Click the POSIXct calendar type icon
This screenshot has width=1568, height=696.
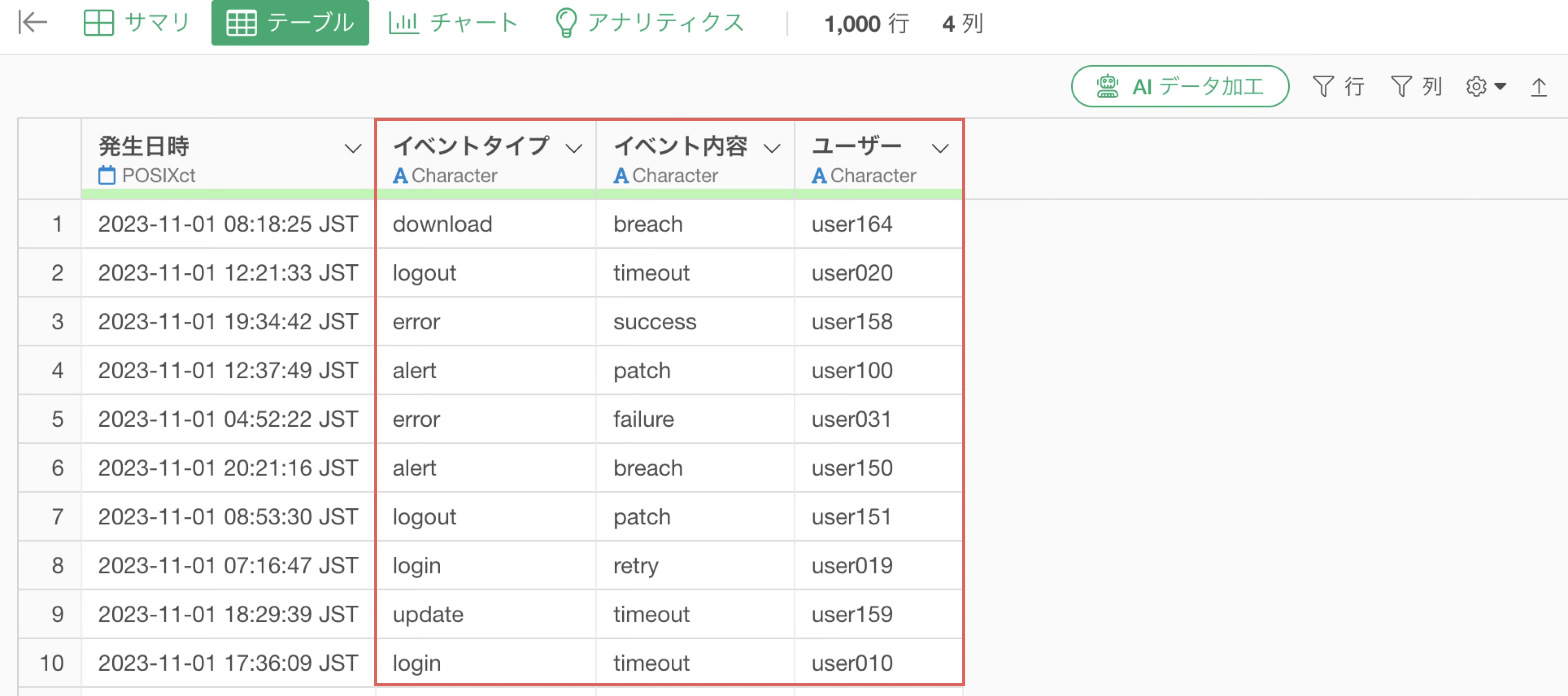coord(107,175)
